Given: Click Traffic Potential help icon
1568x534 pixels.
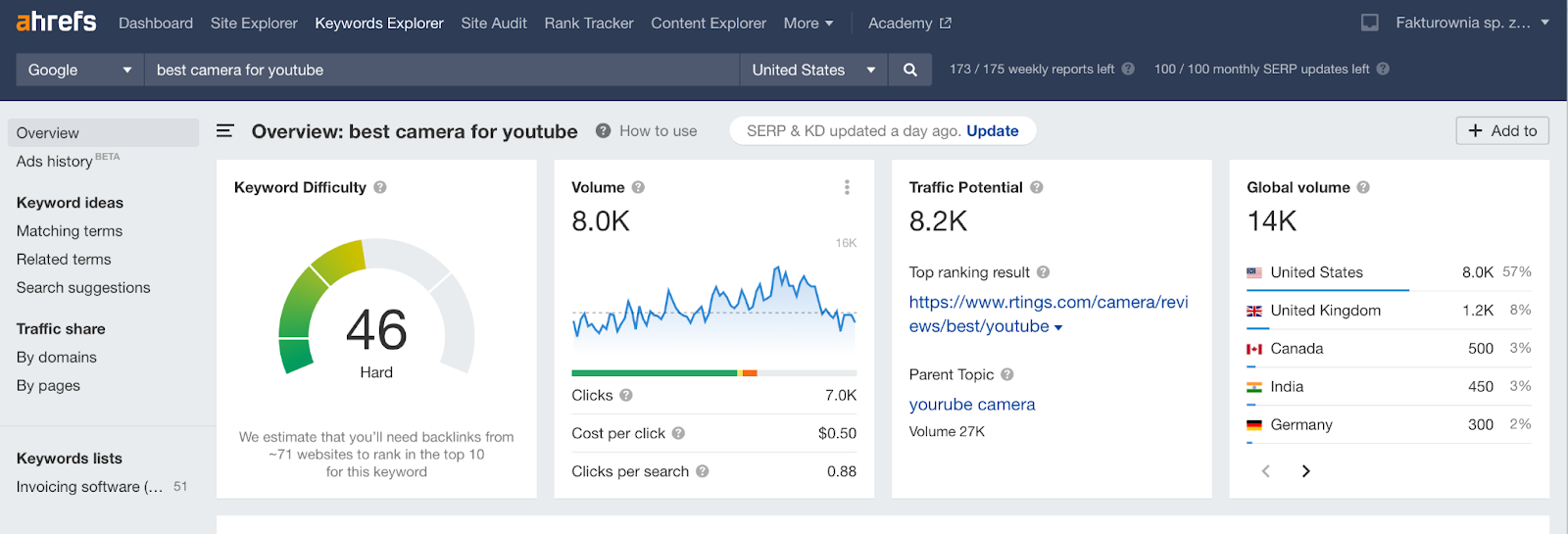Looking at the screenshot, I should click(x=1037, y=187).
